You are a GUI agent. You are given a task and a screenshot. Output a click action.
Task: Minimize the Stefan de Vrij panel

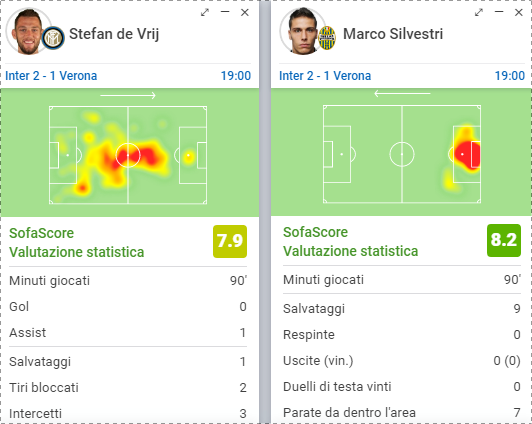[225, 12]
